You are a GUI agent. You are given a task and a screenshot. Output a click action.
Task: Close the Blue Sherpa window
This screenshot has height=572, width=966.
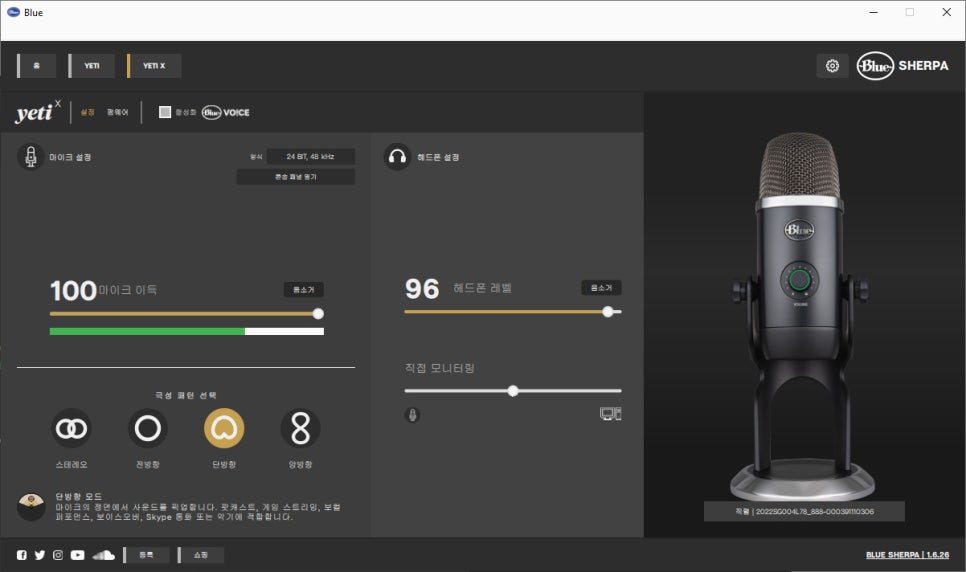point(946,12)
